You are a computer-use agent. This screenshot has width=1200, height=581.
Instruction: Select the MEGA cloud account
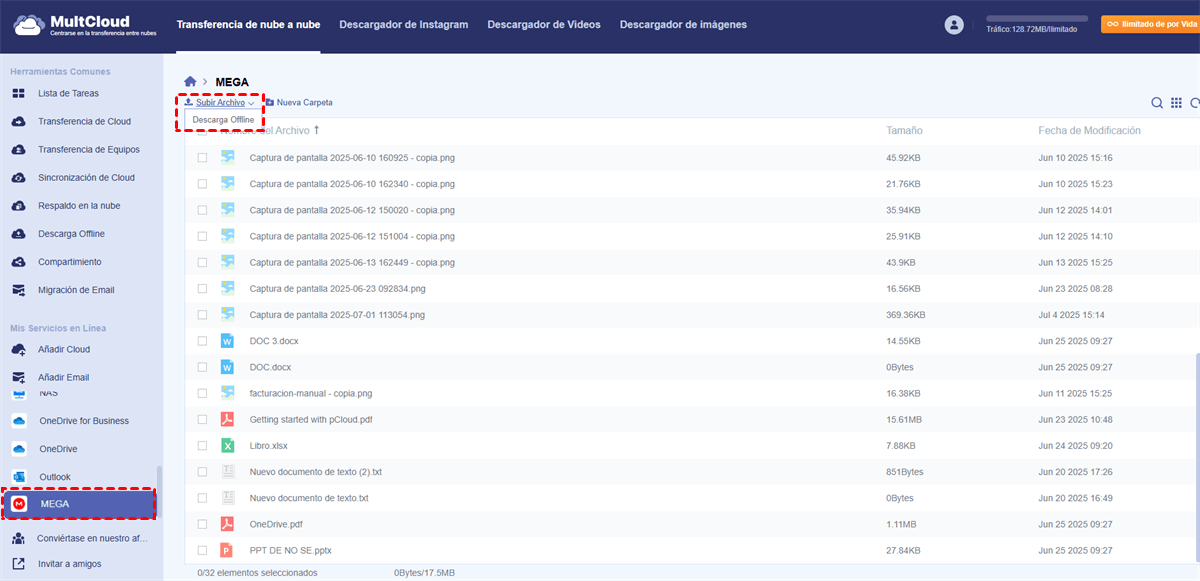tap(79, 504)
